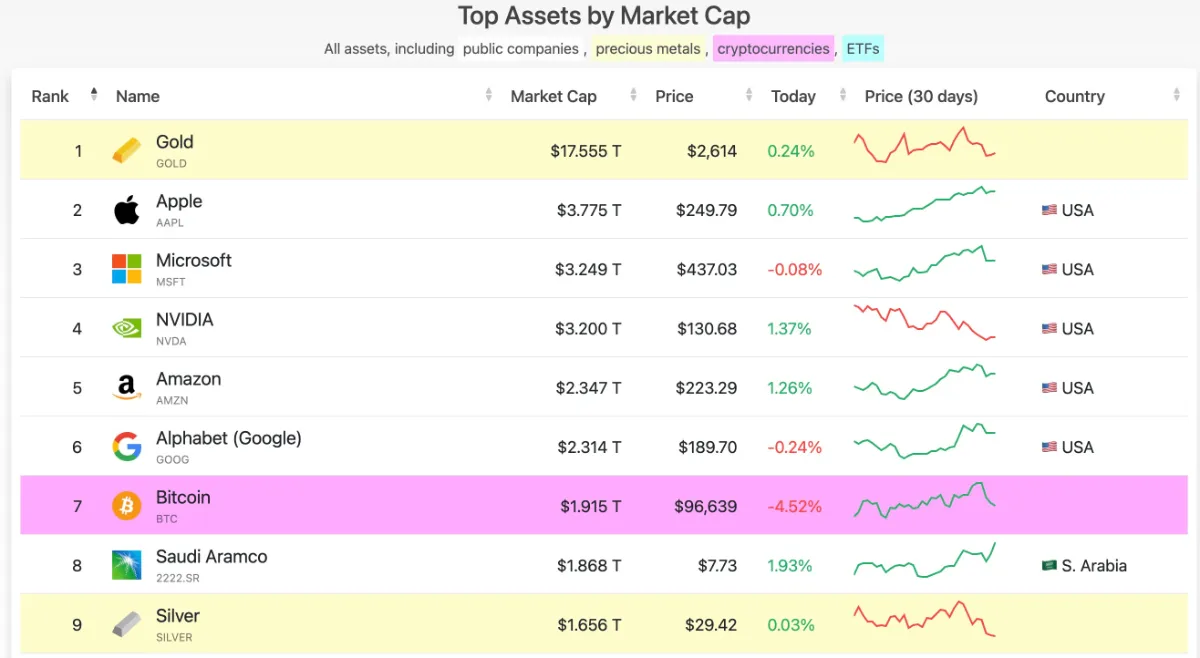Click the Saudi Aramco logo icon

point(127,565)
